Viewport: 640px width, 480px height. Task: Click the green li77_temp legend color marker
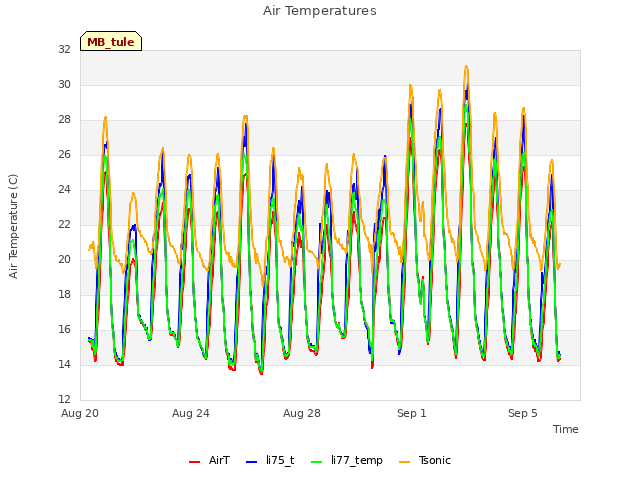pos(317,462)
